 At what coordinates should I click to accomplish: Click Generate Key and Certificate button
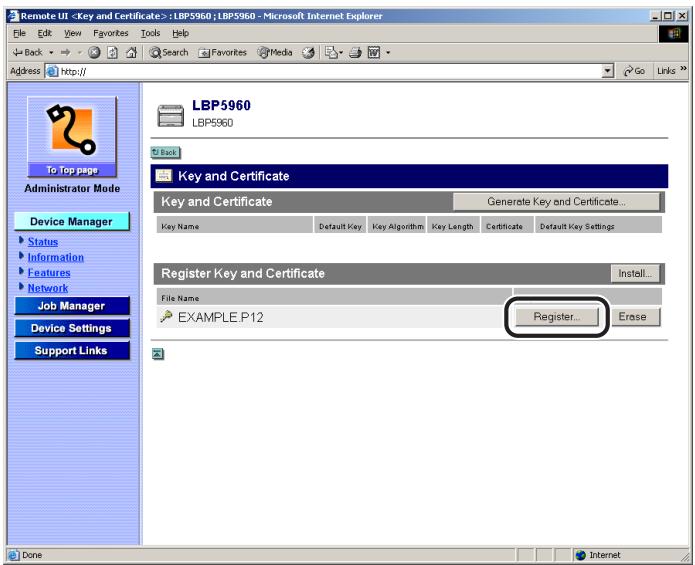(556, 202)
